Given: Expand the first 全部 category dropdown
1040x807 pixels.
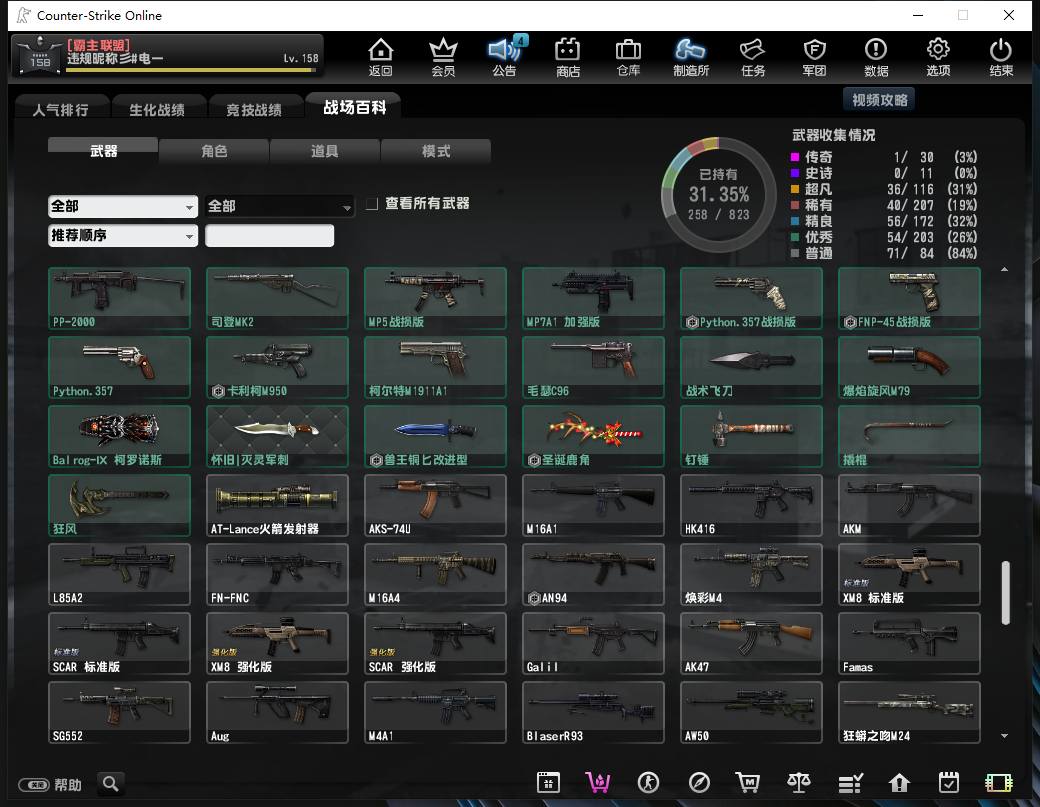Looking at the screenshot, I should point(123,206).
